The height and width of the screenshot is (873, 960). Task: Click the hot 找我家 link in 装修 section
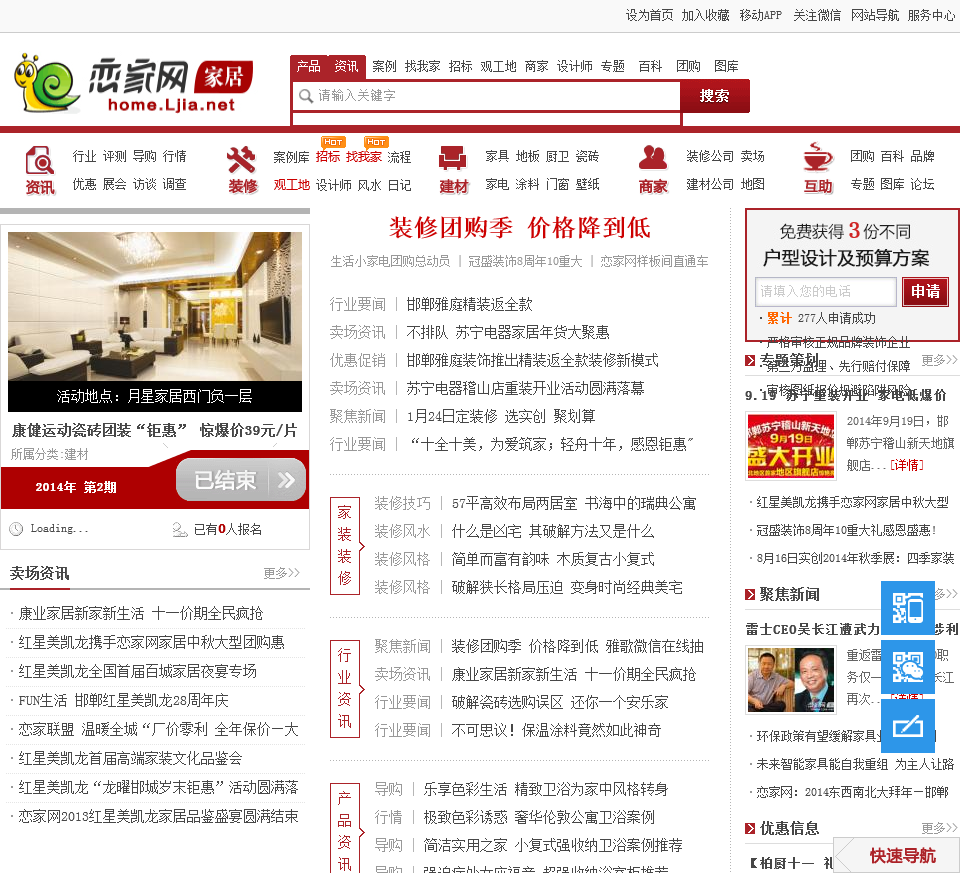point(364,157)
